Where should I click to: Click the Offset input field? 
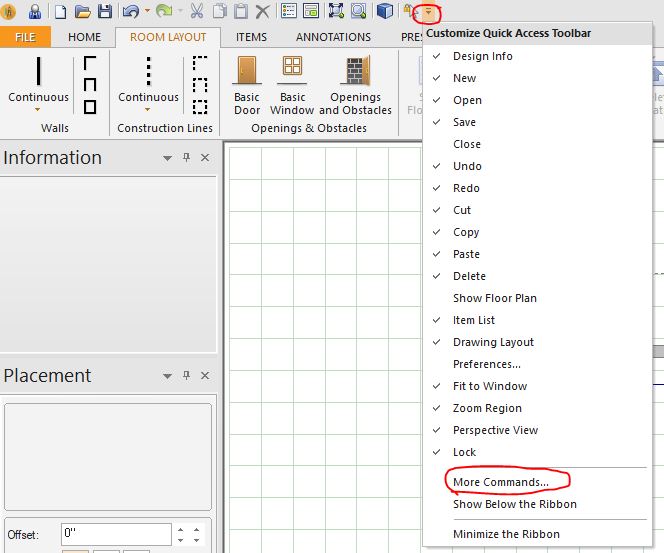[x=116, y=534]
